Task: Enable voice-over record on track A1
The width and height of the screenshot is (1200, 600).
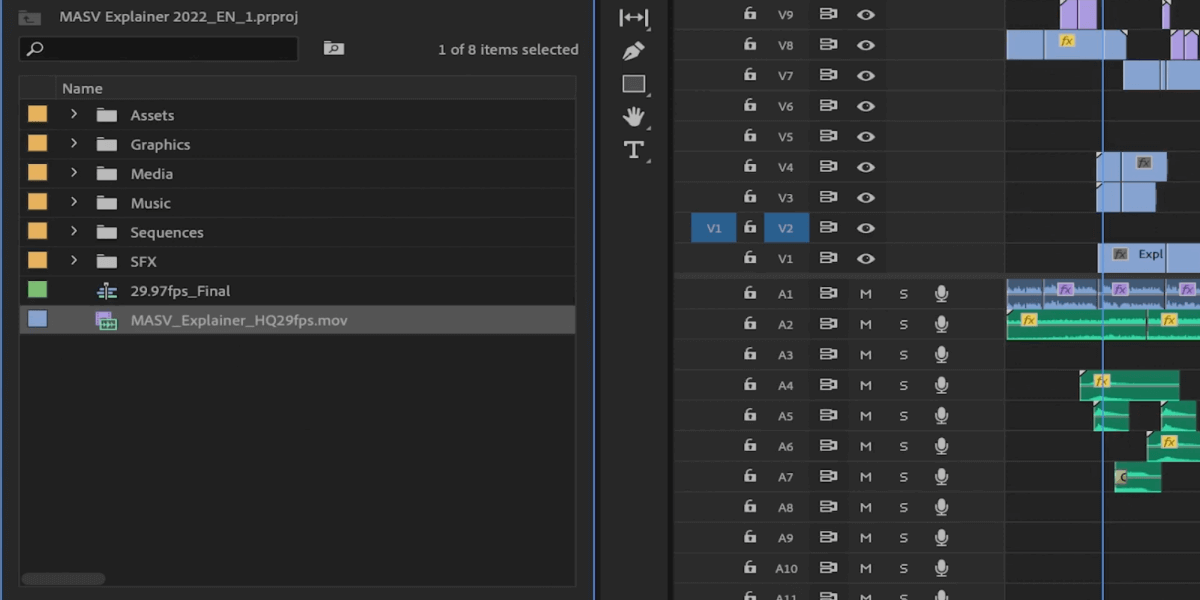Action: 941,294
